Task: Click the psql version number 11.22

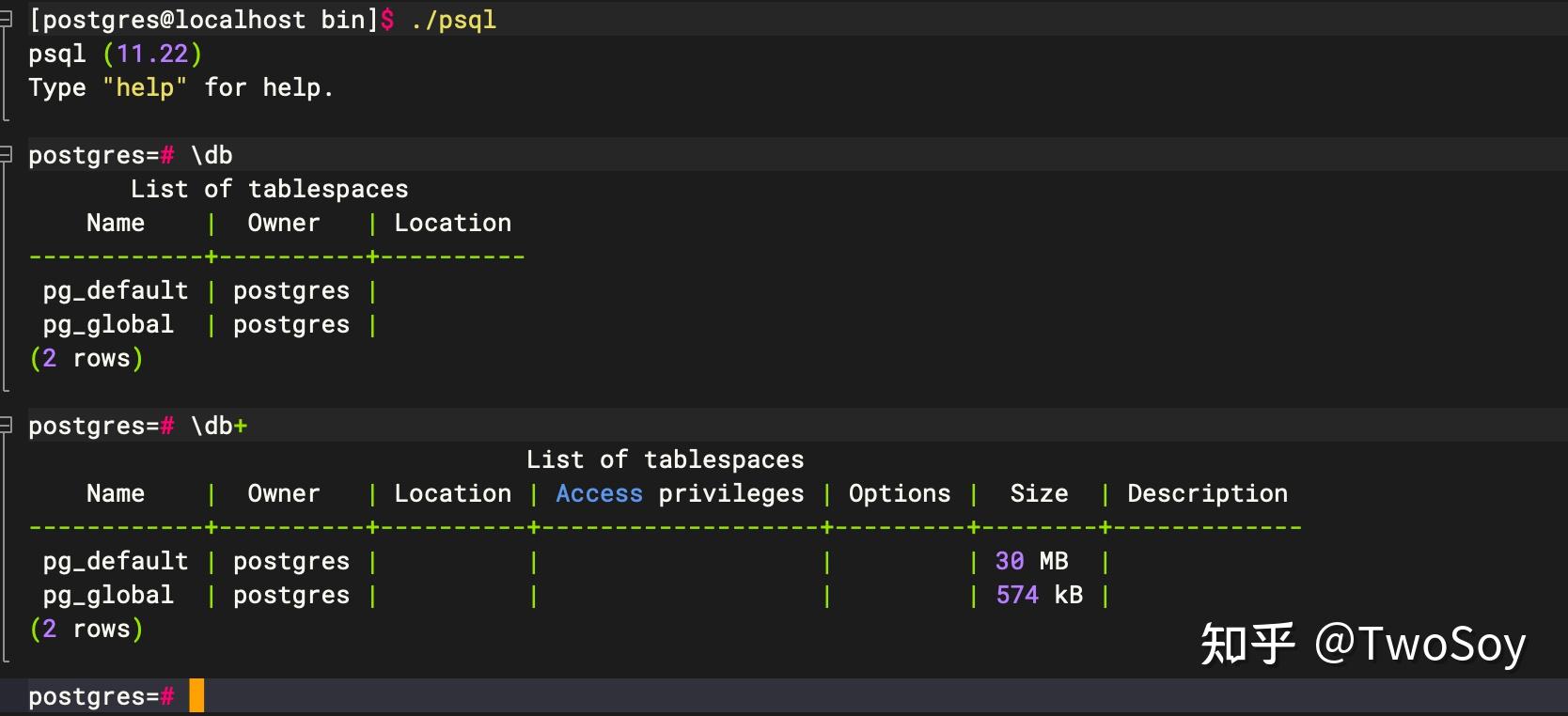Action: 152,54
